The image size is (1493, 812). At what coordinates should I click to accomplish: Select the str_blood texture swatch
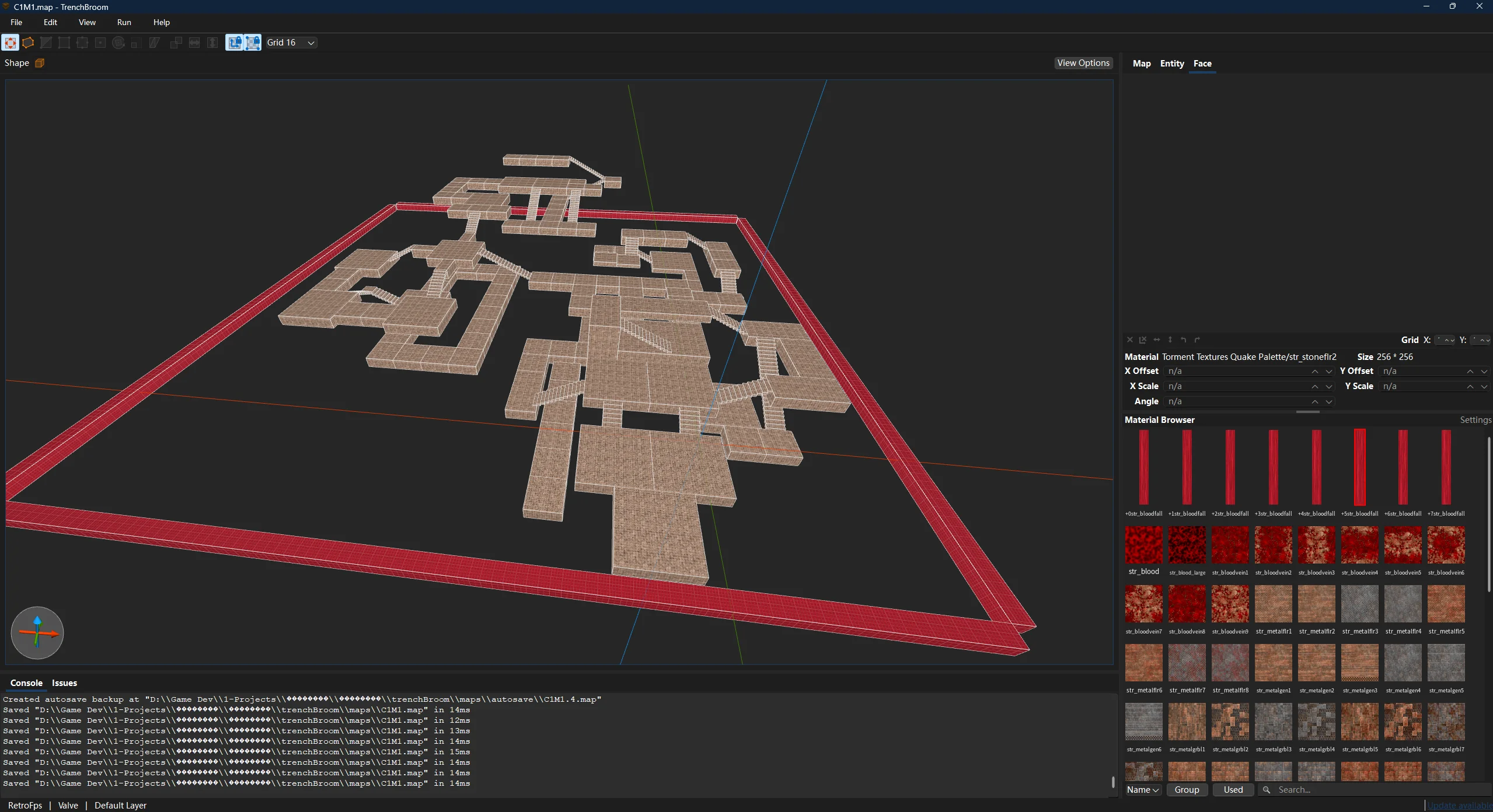tap(1143, 545)
